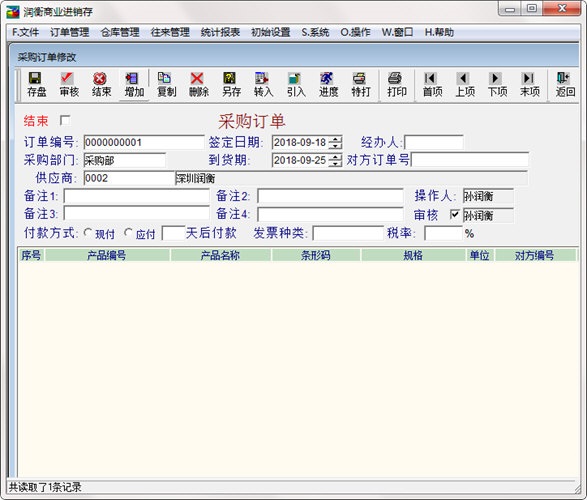This screenshot has height=500, width=587.
Task: Open the F.文件 menu
Action: [x=25, y=32]
